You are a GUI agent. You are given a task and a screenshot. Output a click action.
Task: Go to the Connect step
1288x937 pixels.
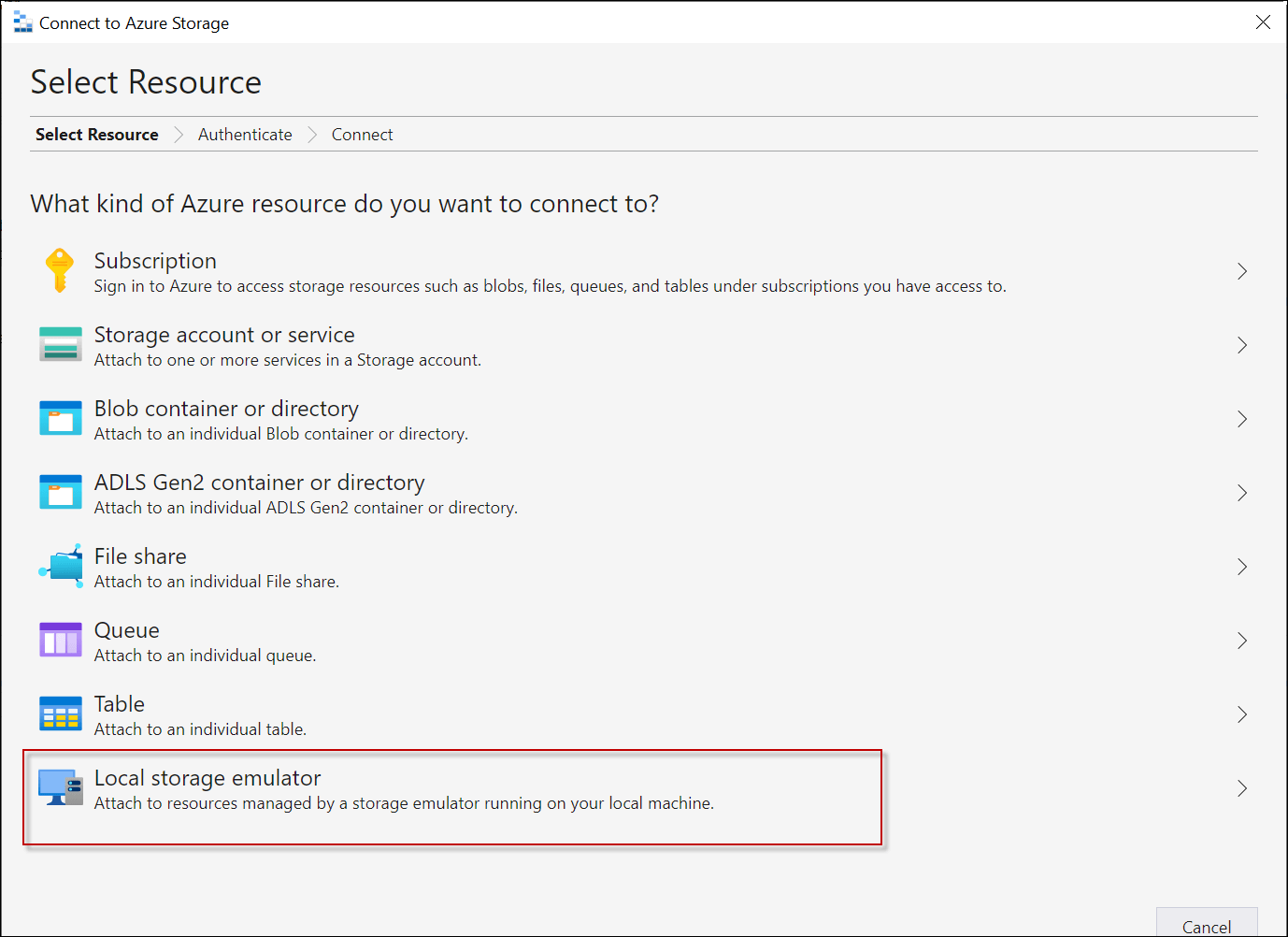click(362, 135)
